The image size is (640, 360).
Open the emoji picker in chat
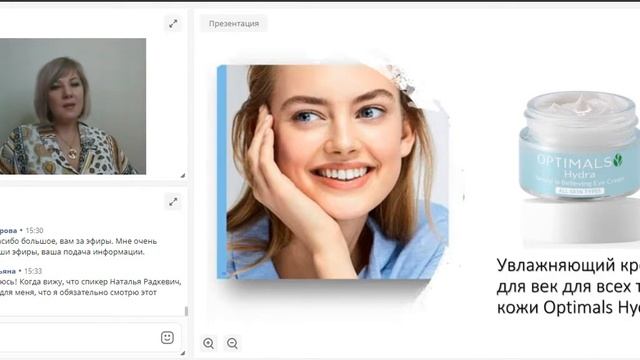point(167,338)
